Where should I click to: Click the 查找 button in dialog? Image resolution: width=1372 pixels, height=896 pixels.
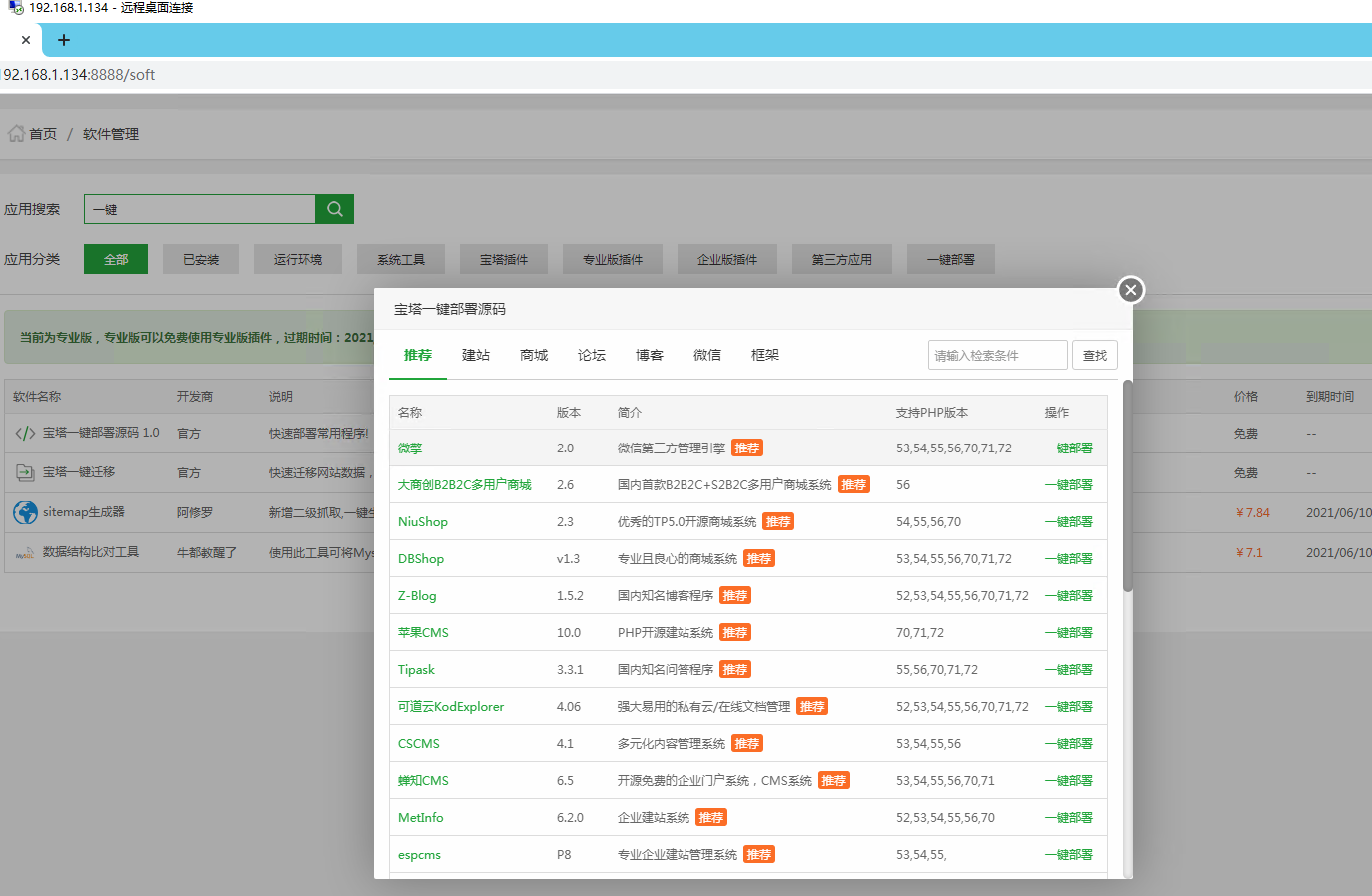point(1095,355)
